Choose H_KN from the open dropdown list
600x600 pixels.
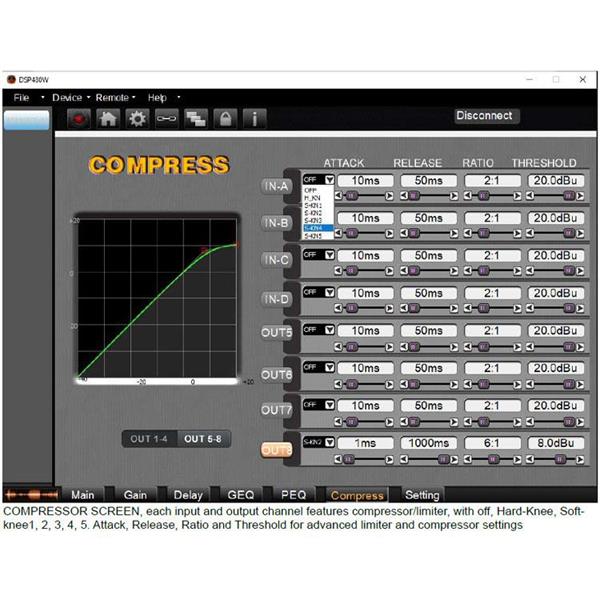pos(311,199)
